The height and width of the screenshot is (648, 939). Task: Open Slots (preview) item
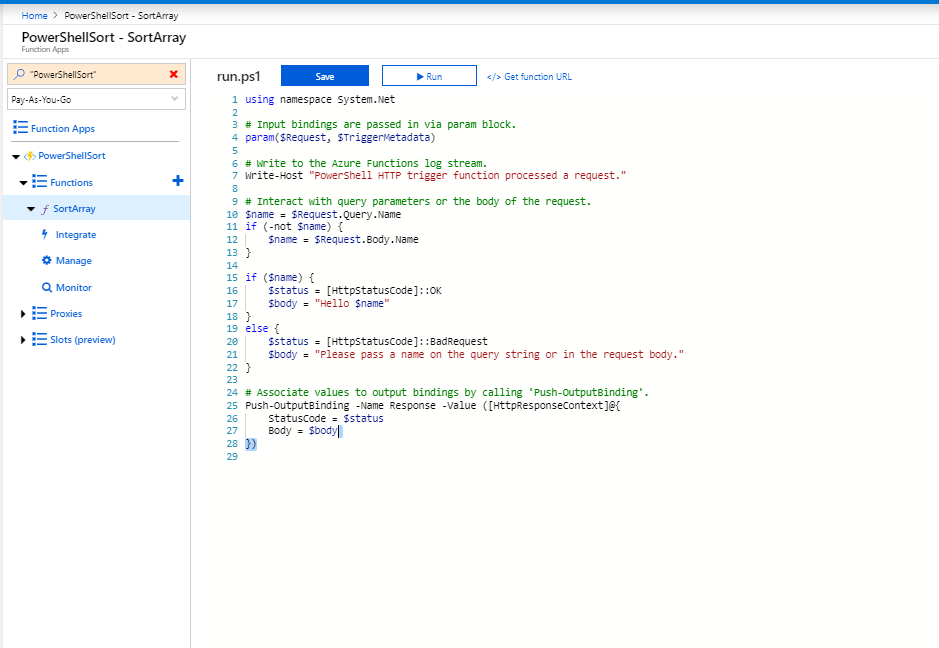[x=83, y=340]
